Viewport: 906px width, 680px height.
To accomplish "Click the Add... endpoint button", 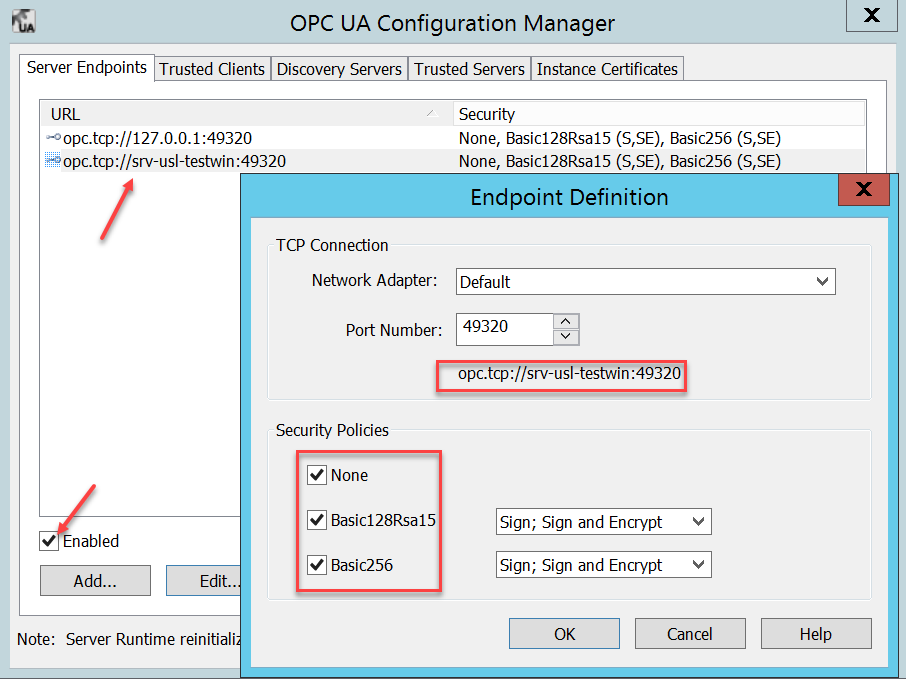I will [x=95, y=581].
